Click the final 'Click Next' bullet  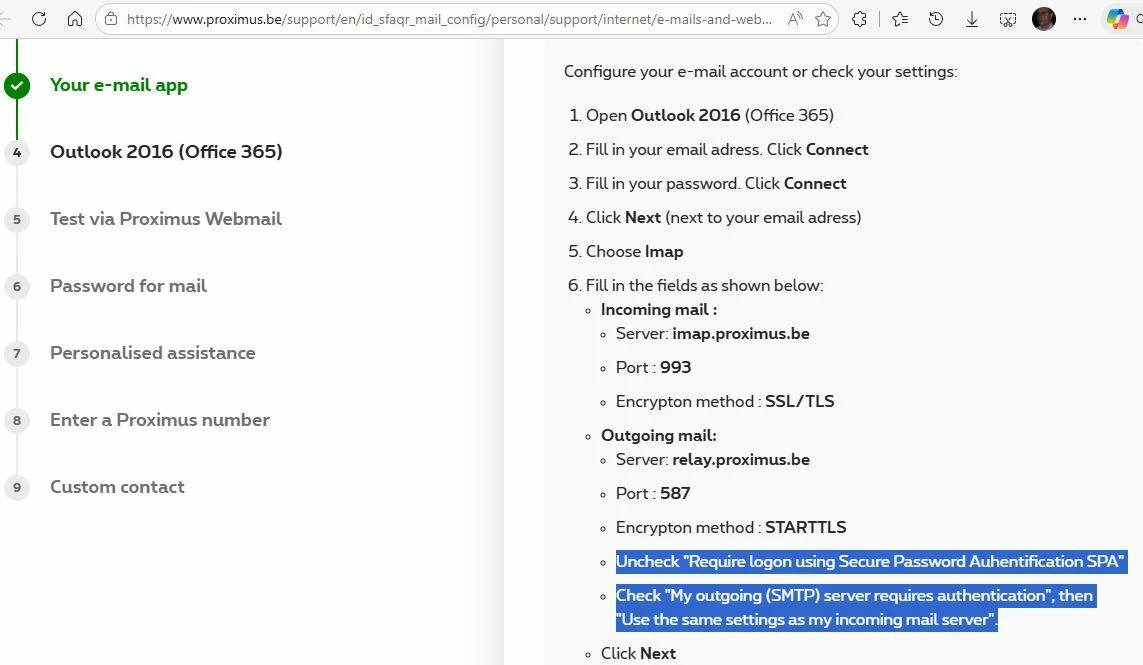(639, 653)
